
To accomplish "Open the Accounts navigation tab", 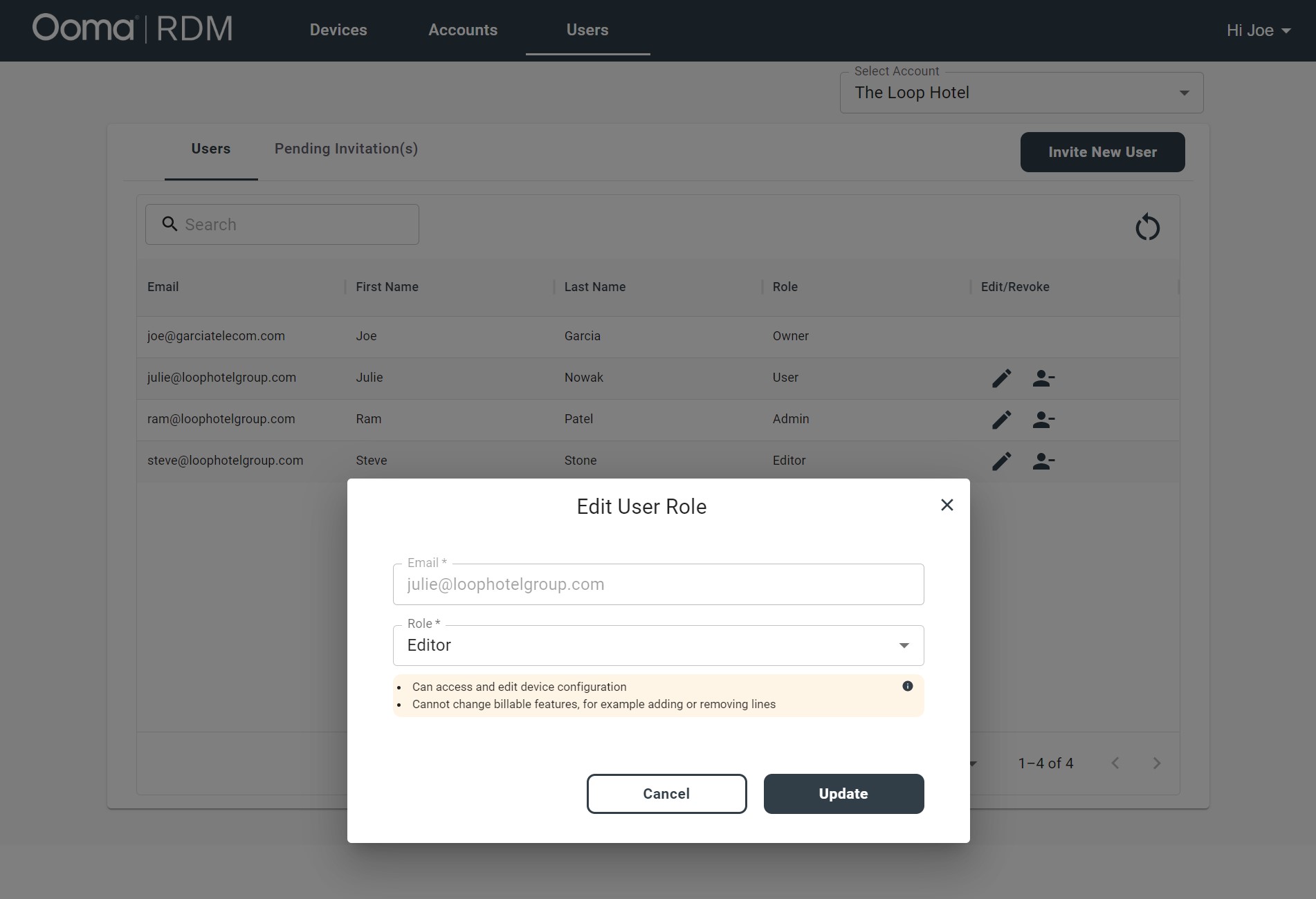I will tap(463, 30).
